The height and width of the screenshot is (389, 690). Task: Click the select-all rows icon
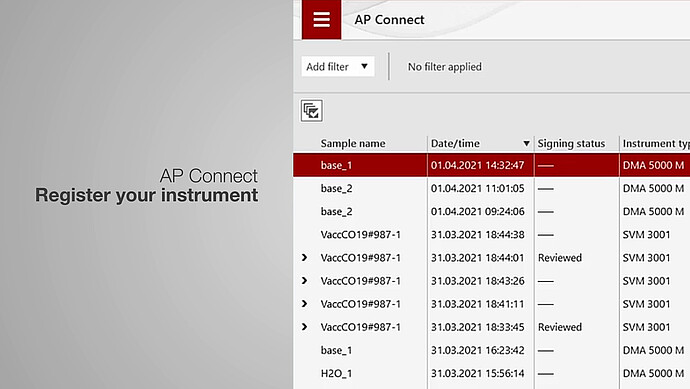tap(312, 110)
